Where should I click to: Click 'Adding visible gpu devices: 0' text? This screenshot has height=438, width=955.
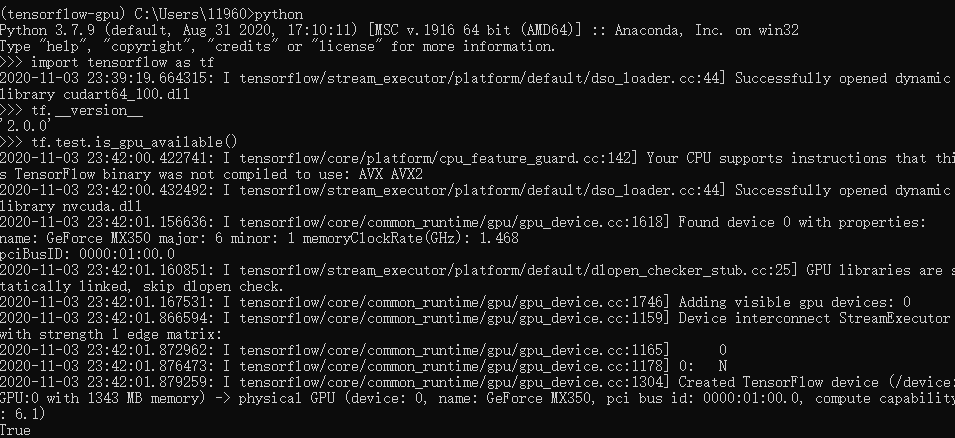(794, 302)
